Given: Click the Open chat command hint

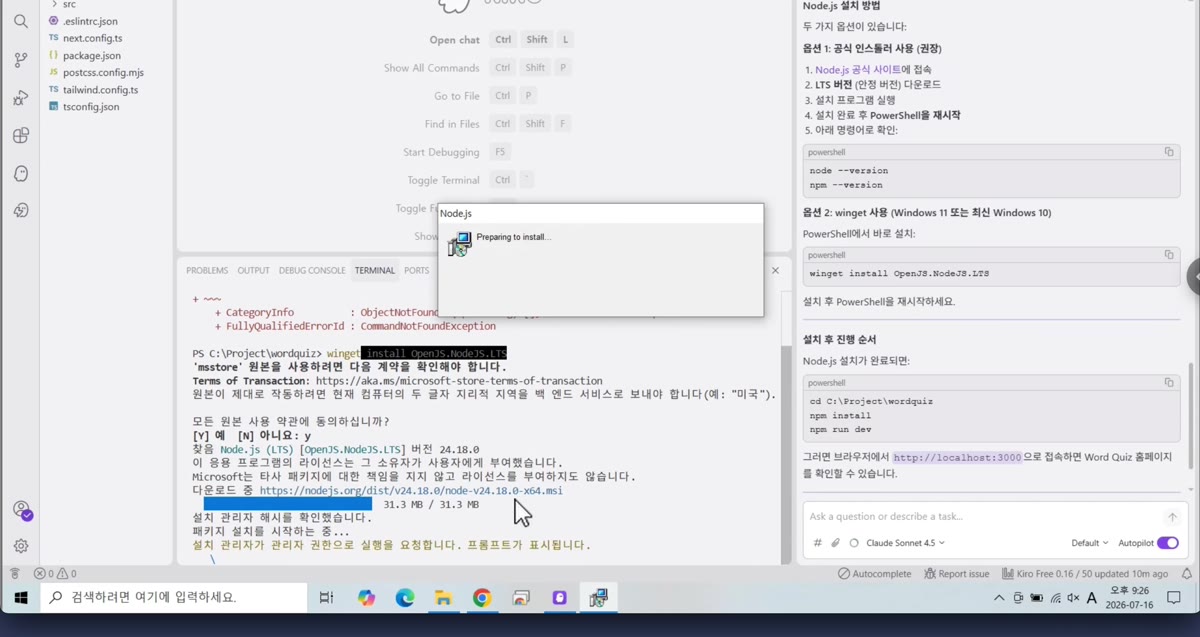Looking at the screenshot, I should pos(454,40).
